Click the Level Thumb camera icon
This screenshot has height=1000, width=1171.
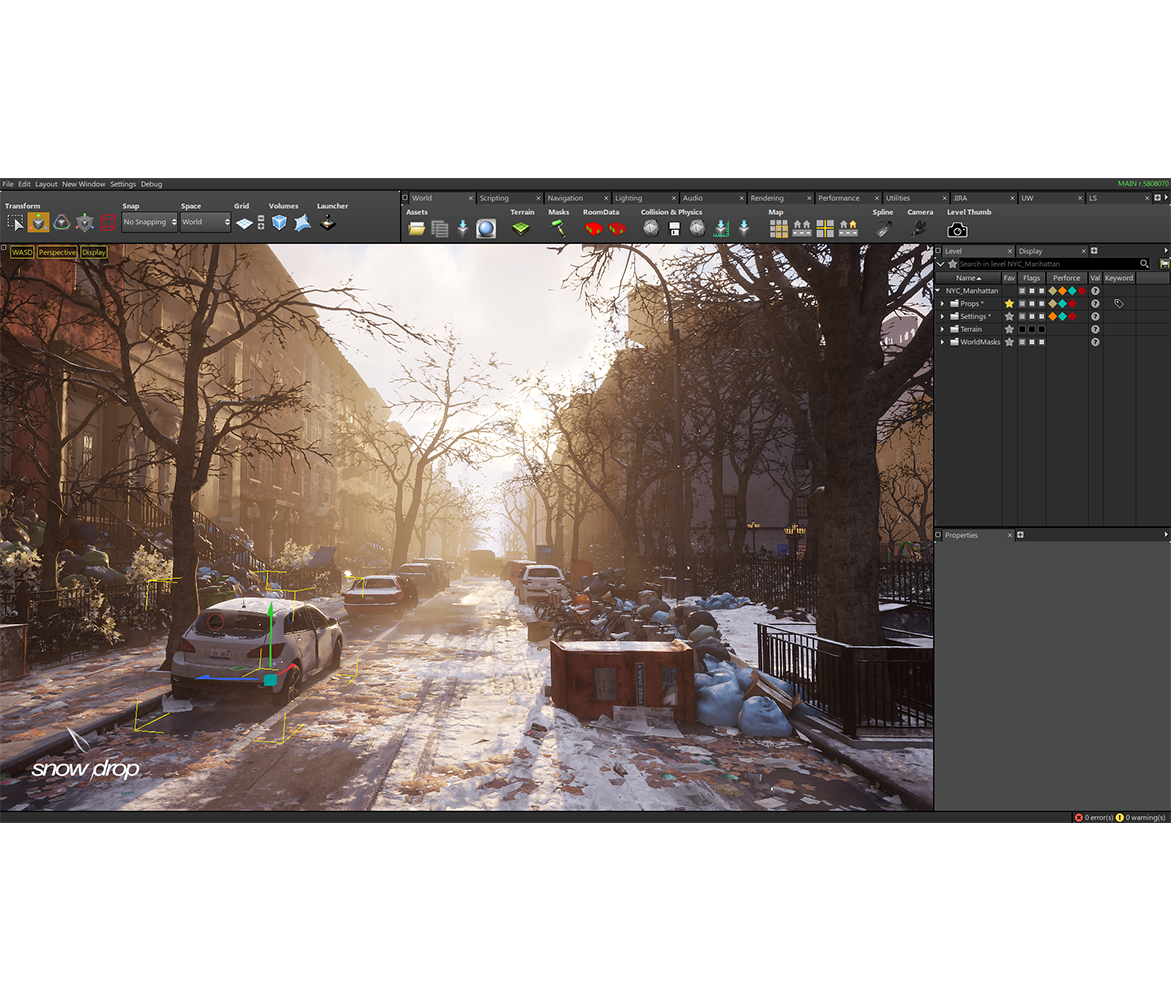[x=958, y=229]
